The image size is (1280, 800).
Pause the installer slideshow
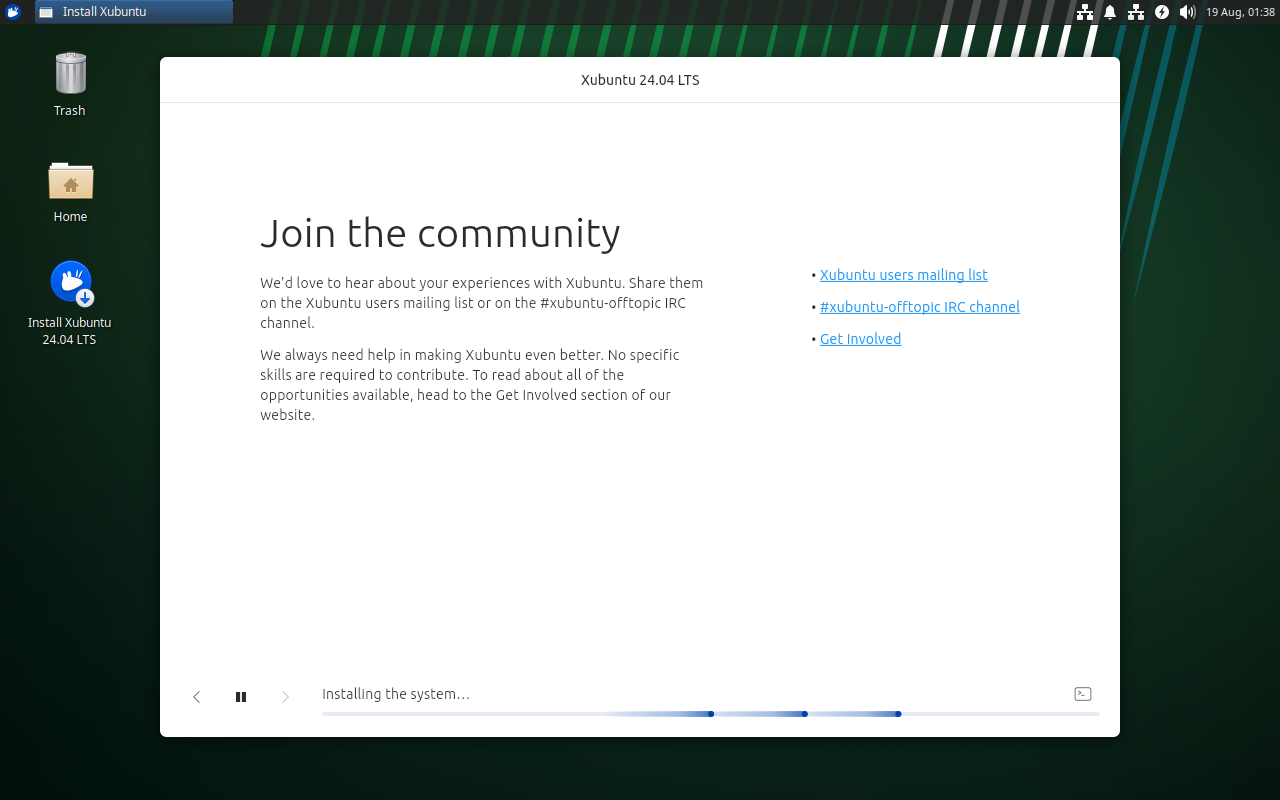[241, 697]
